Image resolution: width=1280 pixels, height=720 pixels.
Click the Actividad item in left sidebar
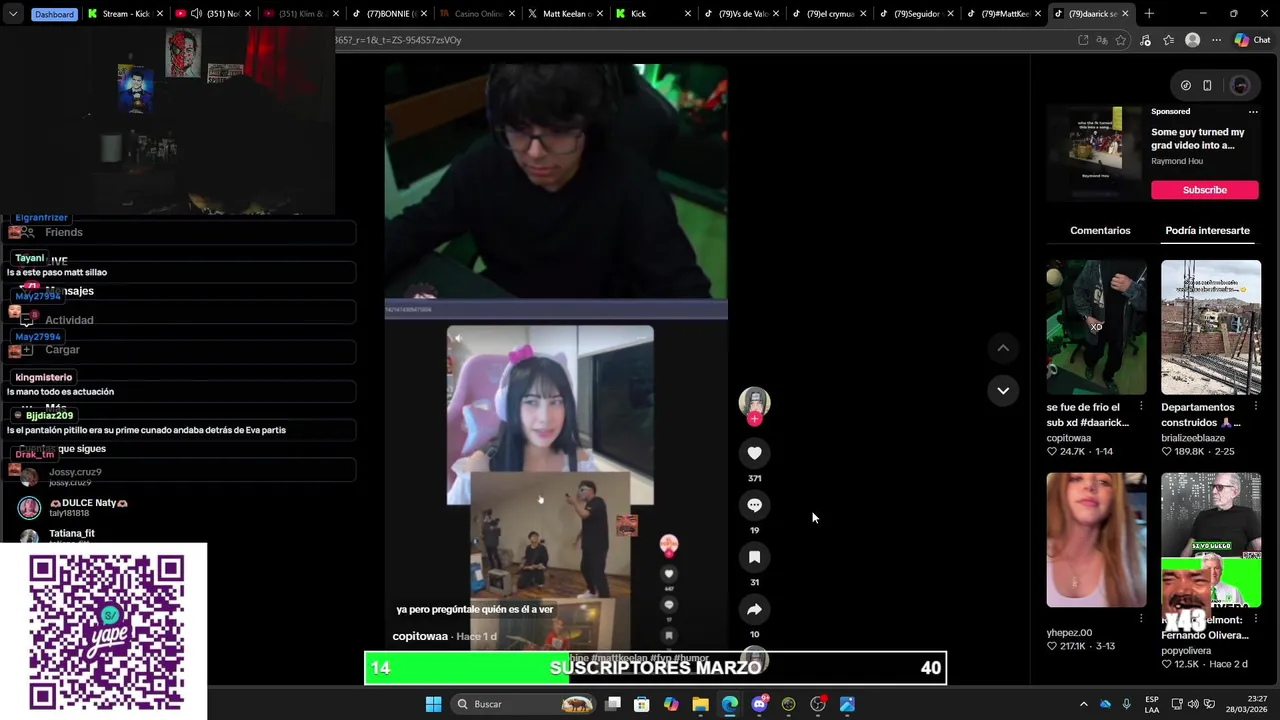[x=69, y=320]
